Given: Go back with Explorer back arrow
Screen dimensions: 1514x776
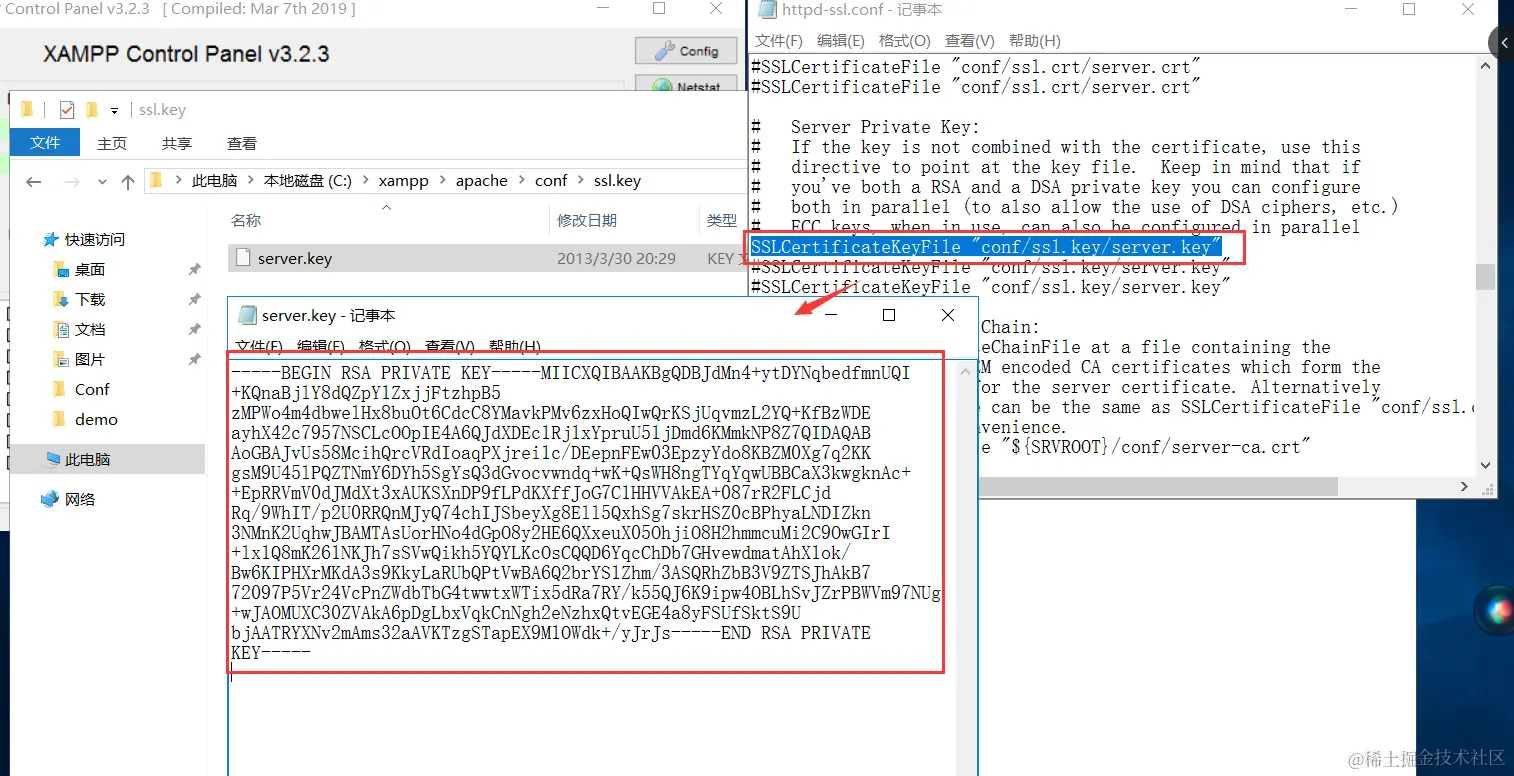Looking at the screenshot, I should click(34, 182).
